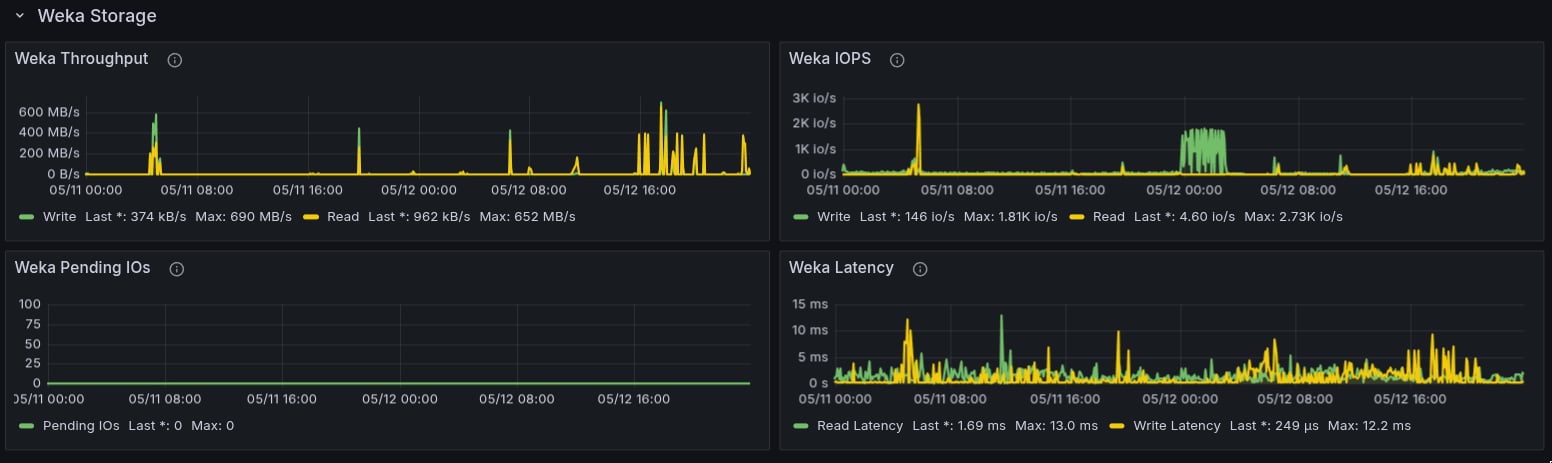Click Max: 13.0 ms in Latency legend
This screenshot has height=463, width=1552.
pos(1059,426)
